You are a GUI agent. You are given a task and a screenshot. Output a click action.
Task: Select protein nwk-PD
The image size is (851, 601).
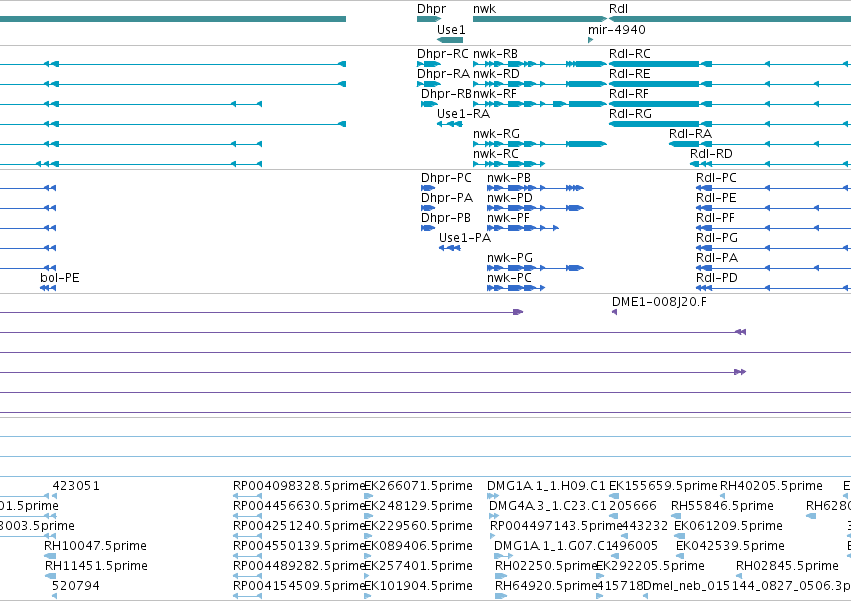[535, 208]
